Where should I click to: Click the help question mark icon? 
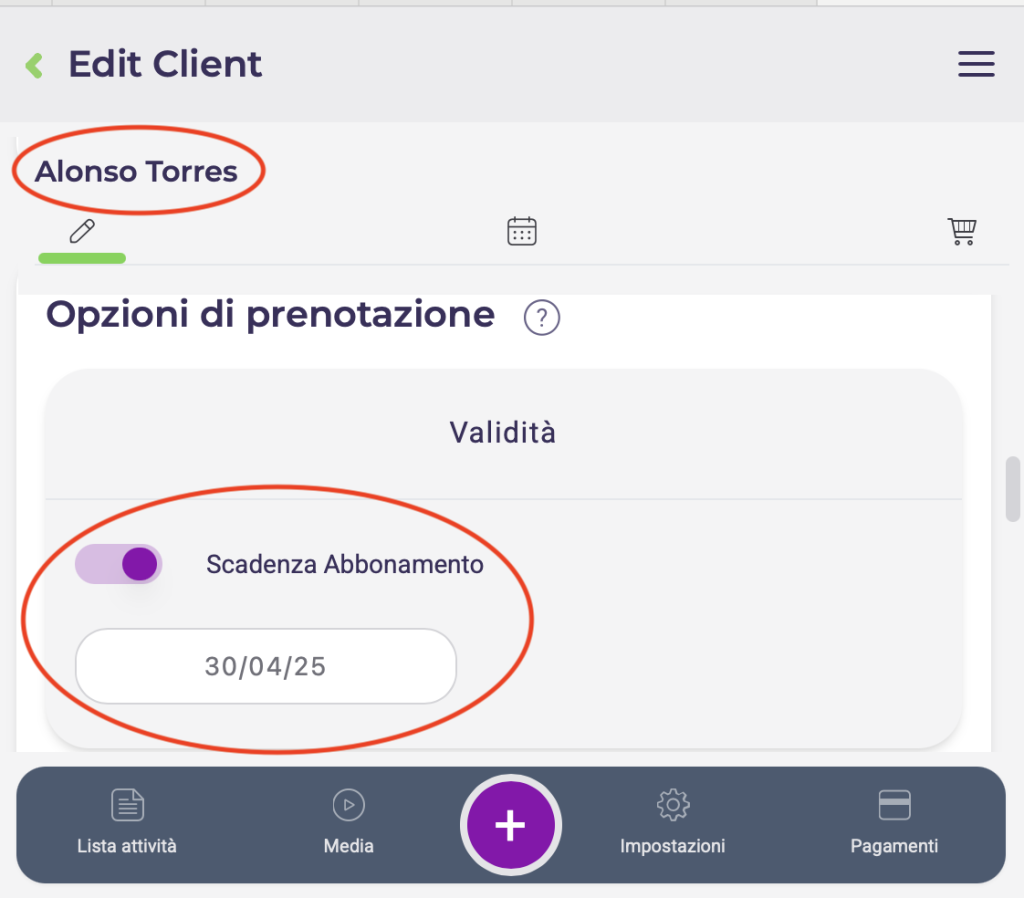[x=542, y=318]
